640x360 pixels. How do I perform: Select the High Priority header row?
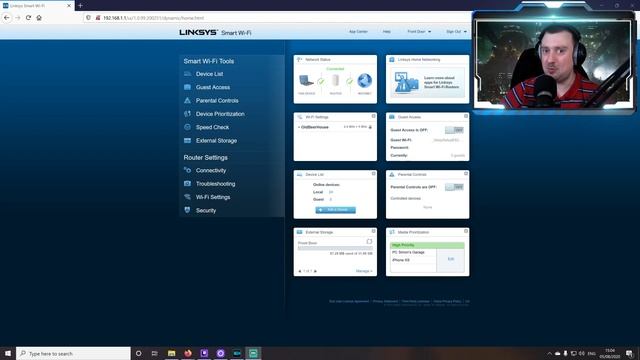427,245
